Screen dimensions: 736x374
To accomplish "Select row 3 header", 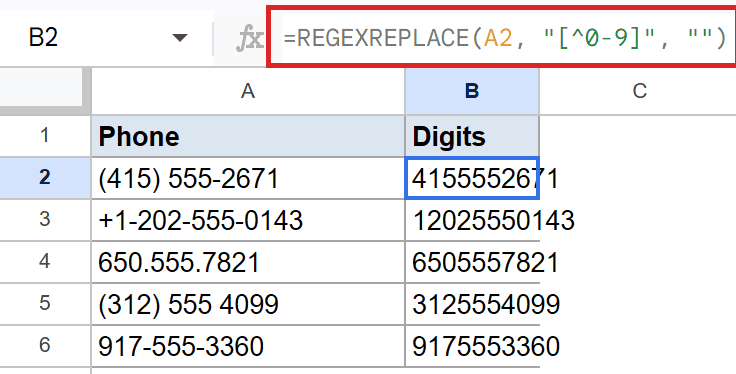I will click(x=45, y=220).
